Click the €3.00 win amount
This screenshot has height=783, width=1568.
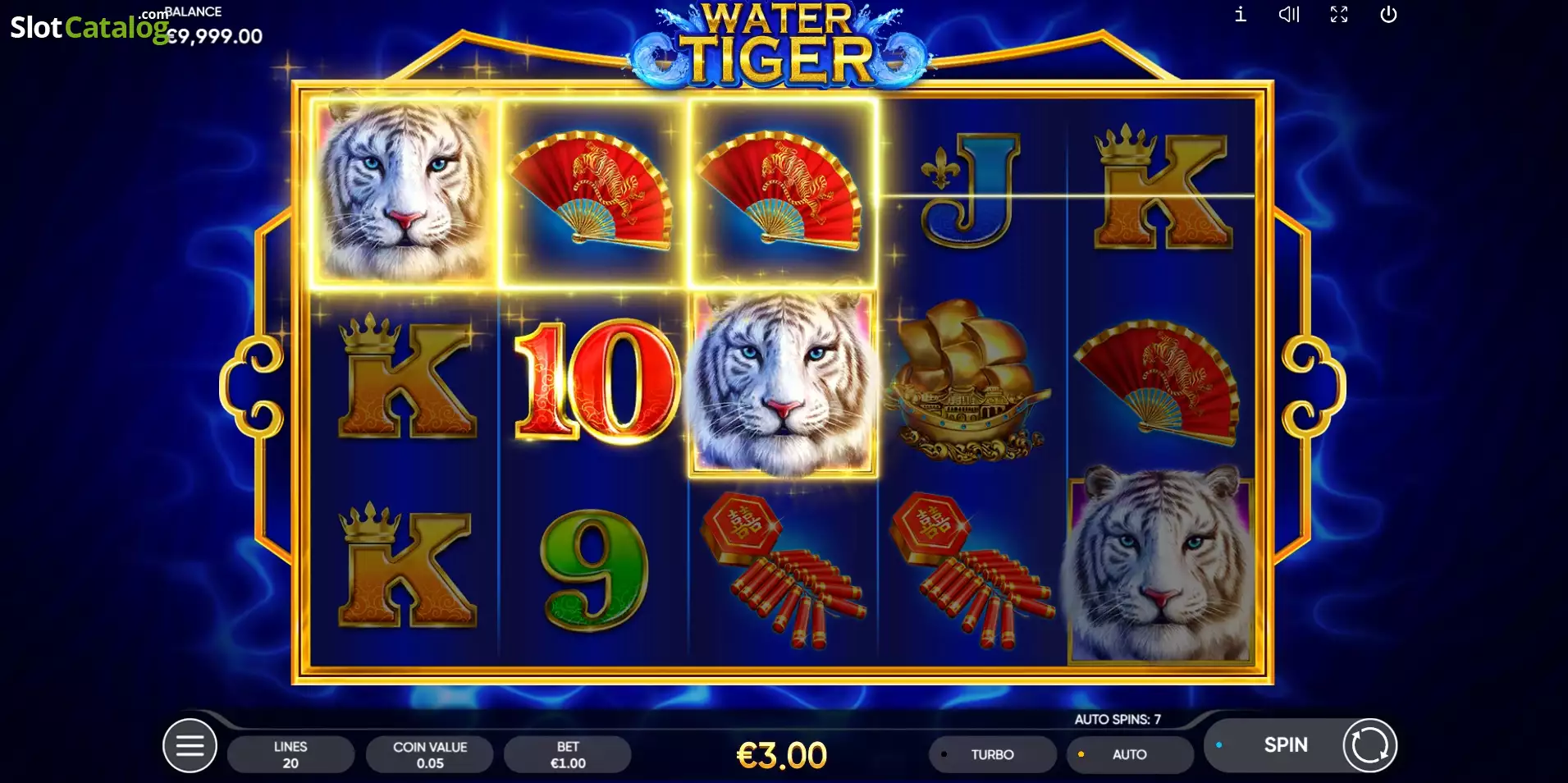[x=782, y=755]
